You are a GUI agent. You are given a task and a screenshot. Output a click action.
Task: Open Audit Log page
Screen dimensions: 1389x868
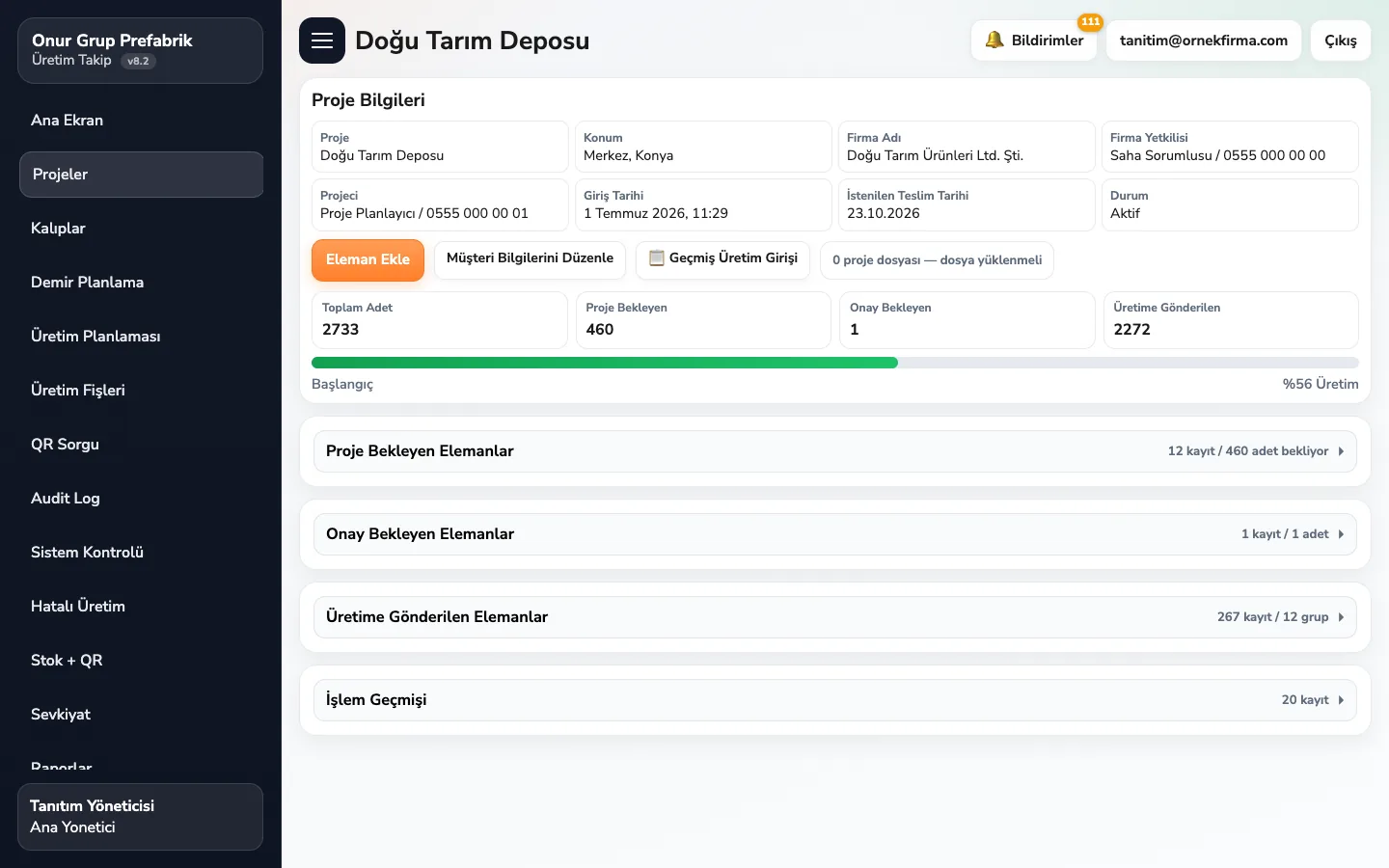(141, 499)
